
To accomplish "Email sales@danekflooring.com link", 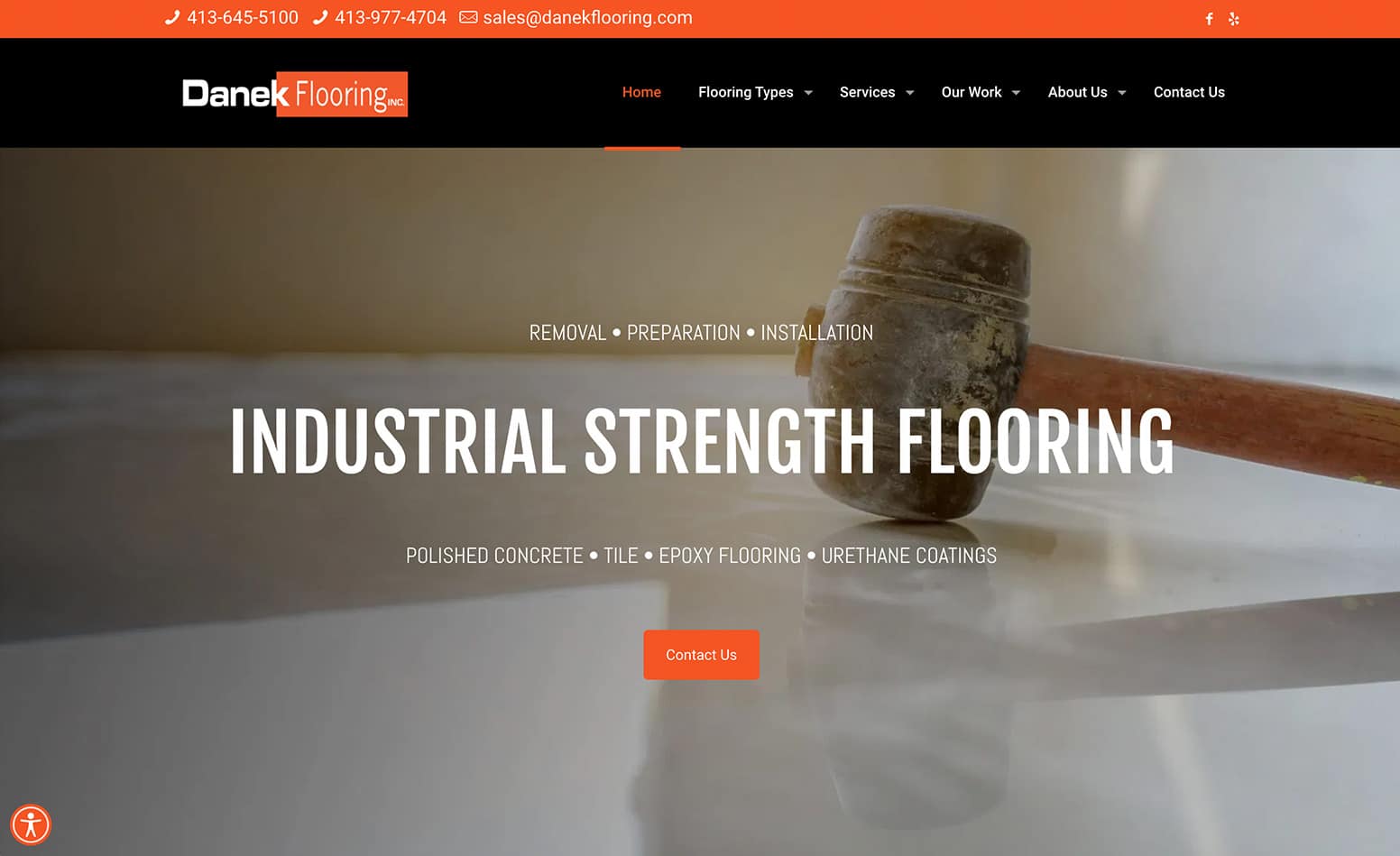I will (x=587, y=17).
